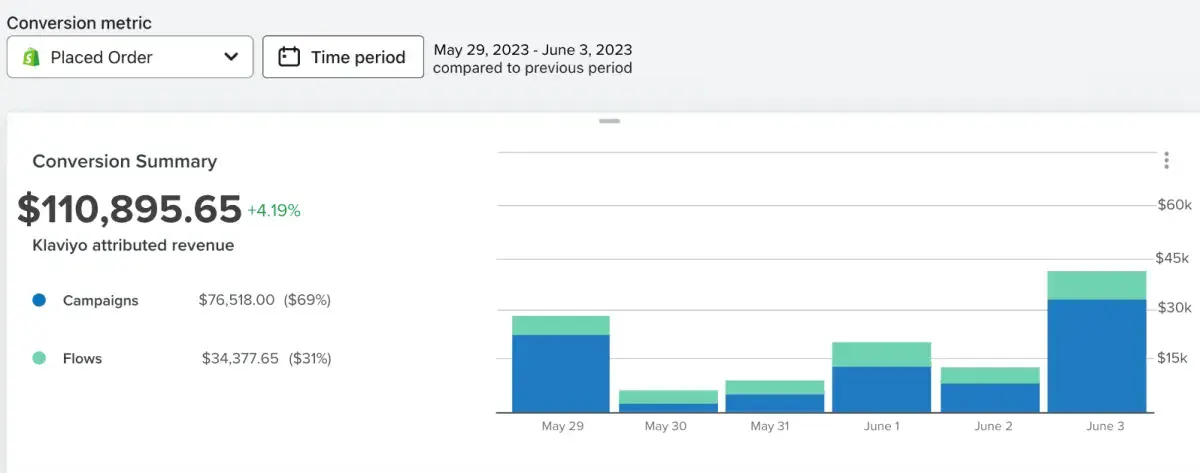Click the blue Campaigns legend dot
The height and width of the screenshot is (473, 1200).
[39, 300]
